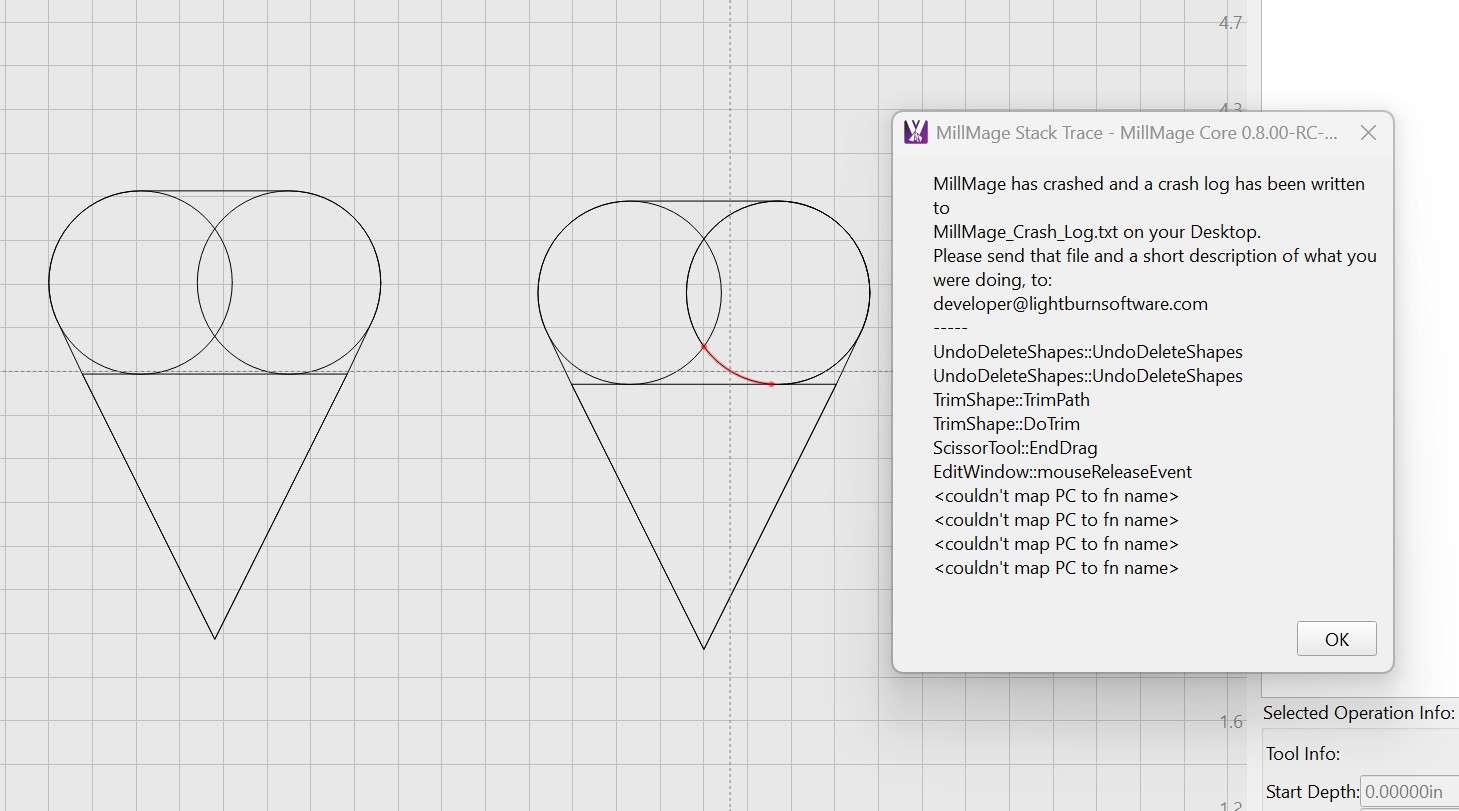This screenshot has height=811, width=1459.
Task: Click the Tool Info label
Action: pos(1302,754)
